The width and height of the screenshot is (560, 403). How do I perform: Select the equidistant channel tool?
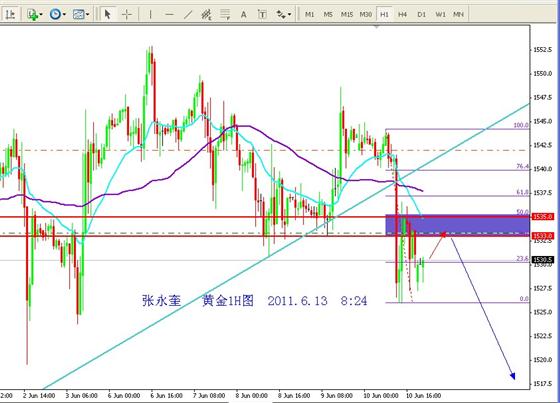(x=206, y=14)
